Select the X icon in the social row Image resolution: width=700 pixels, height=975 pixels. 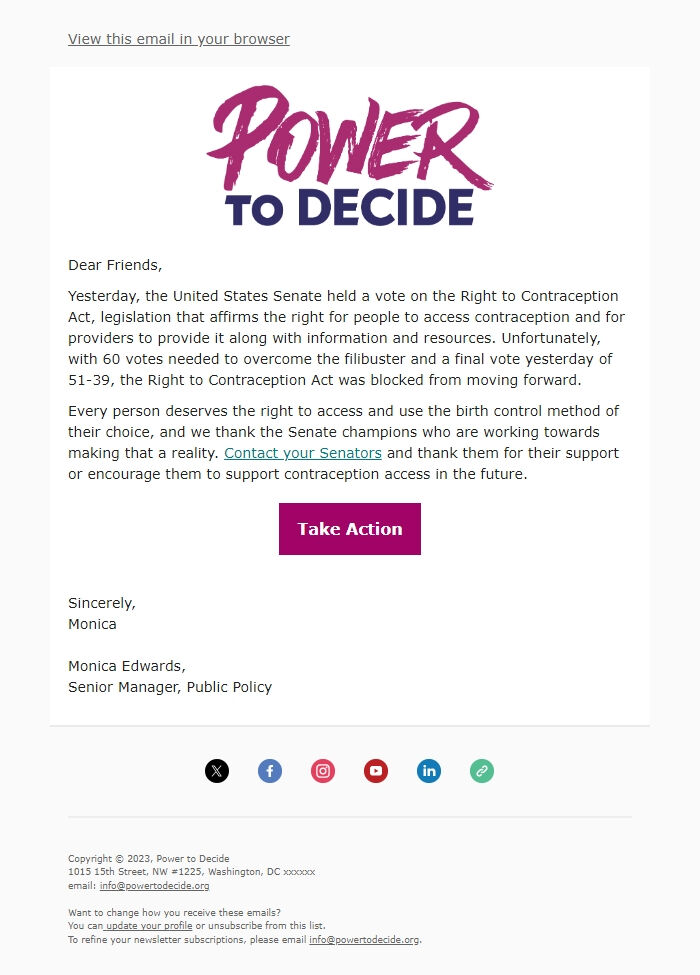pos(217,770)
